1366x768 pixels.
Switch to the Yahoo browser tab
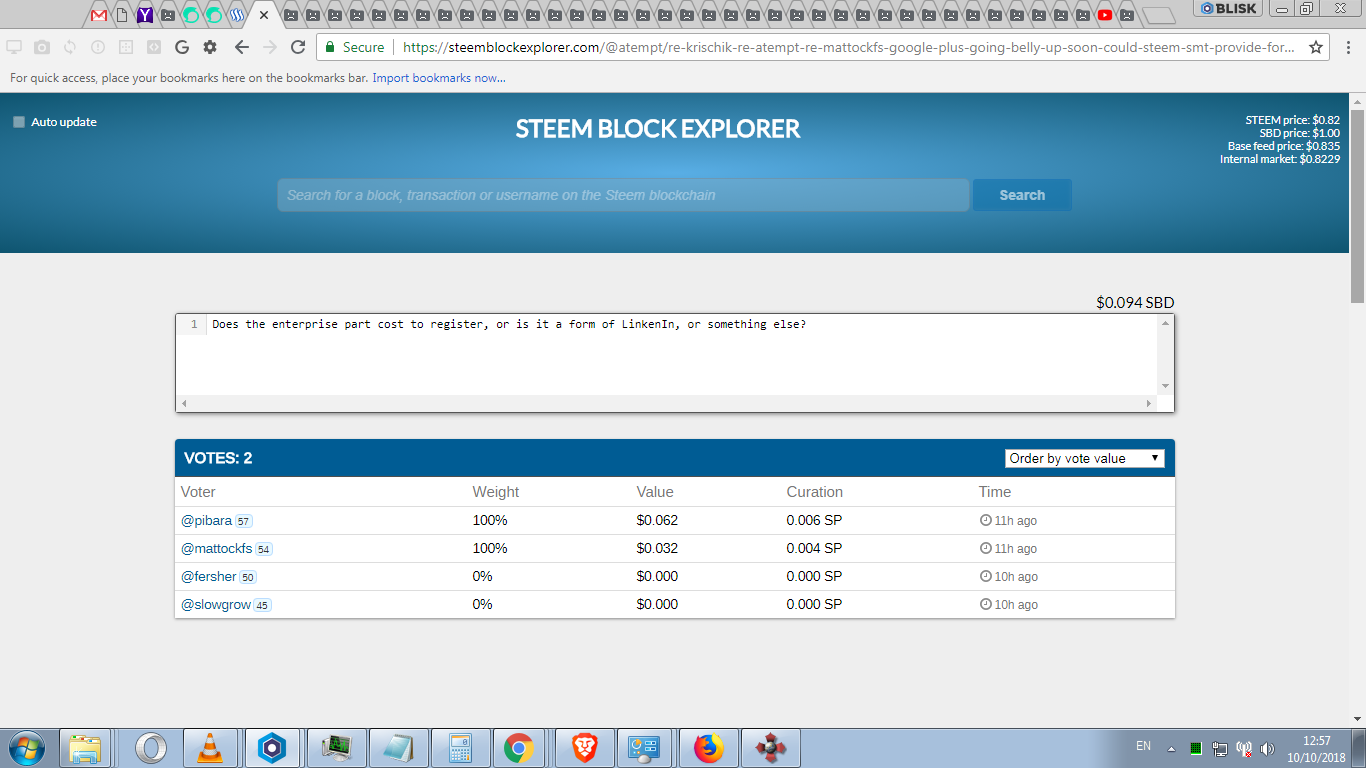[x=145, y=15]
